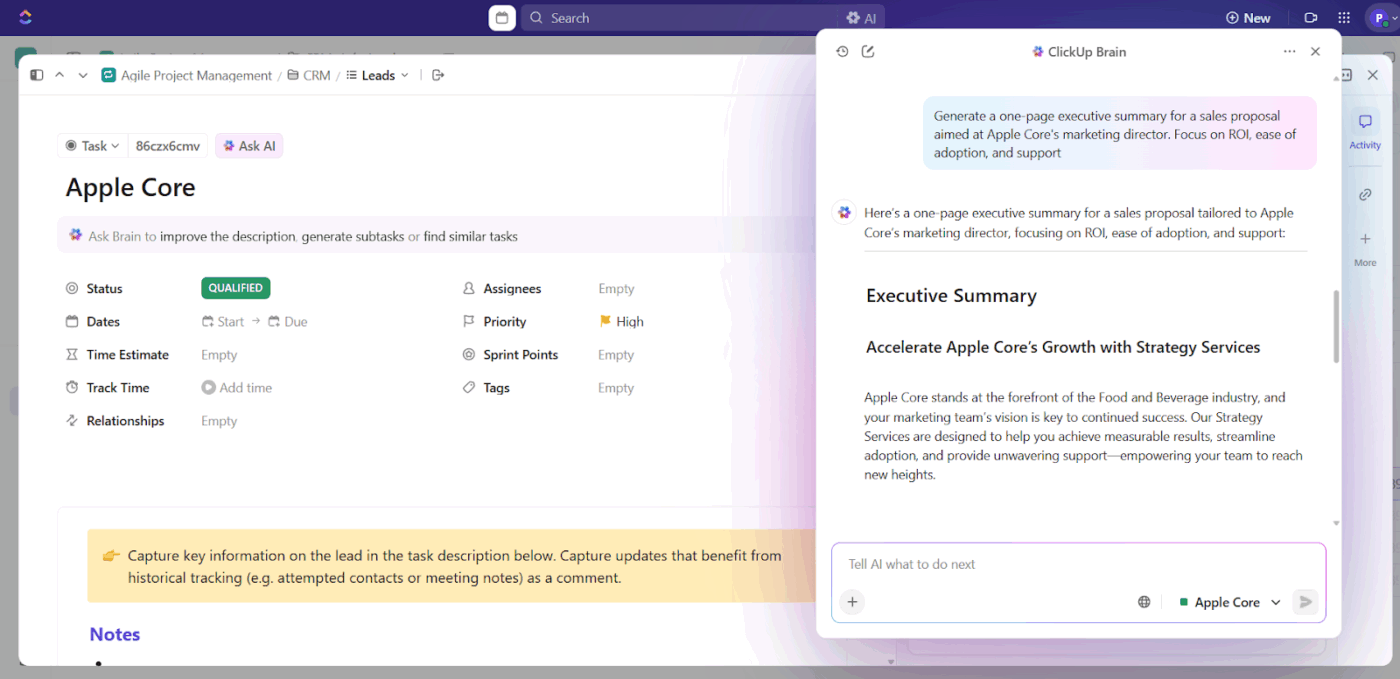This screenshot has height=679, width=1400.
Task: Click the New button in top bar
Action: click(x=1248, y=18)
